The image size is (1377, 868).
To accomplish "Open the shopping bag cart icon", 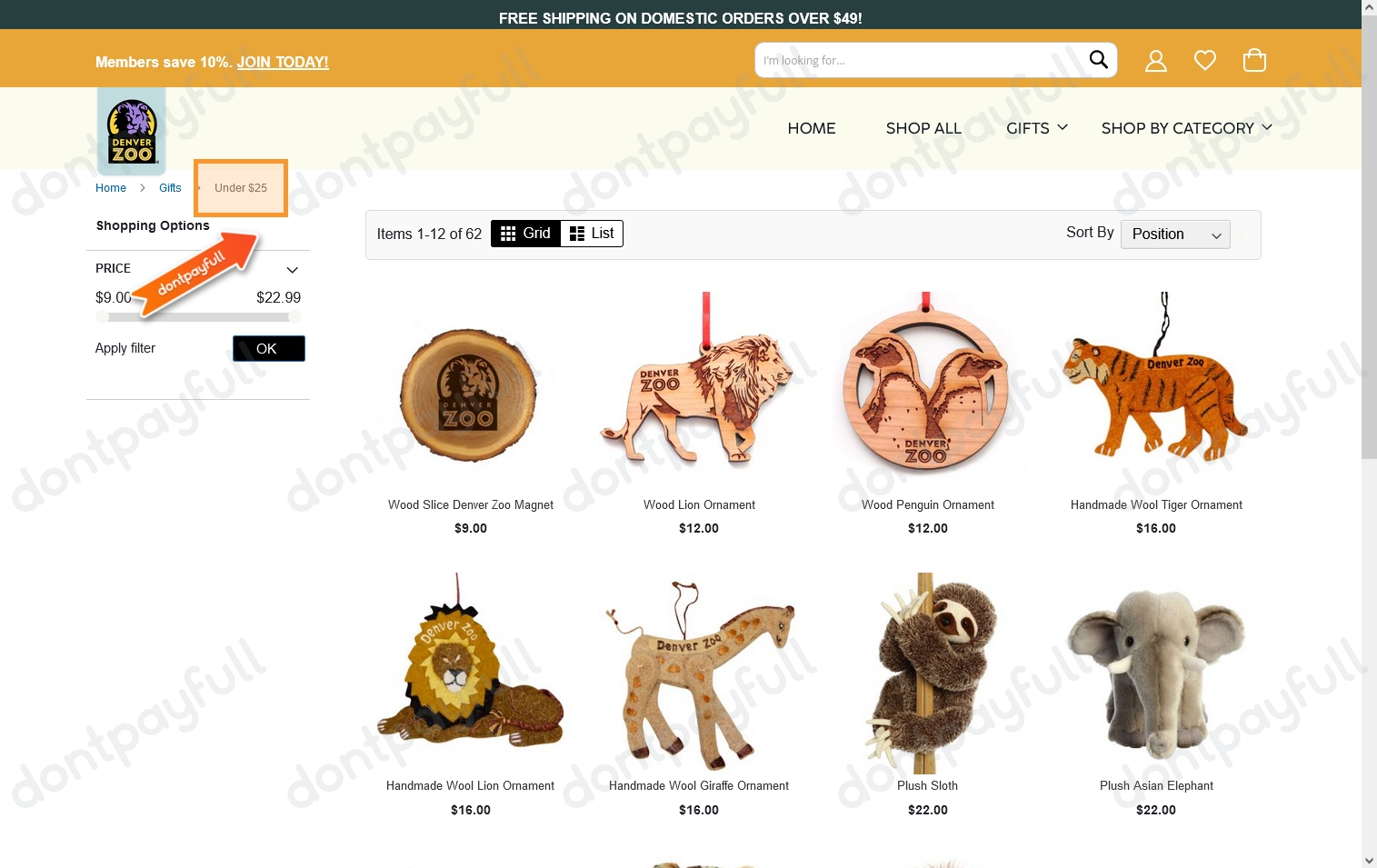I will pyautogui.click(x=1254, y=60).
